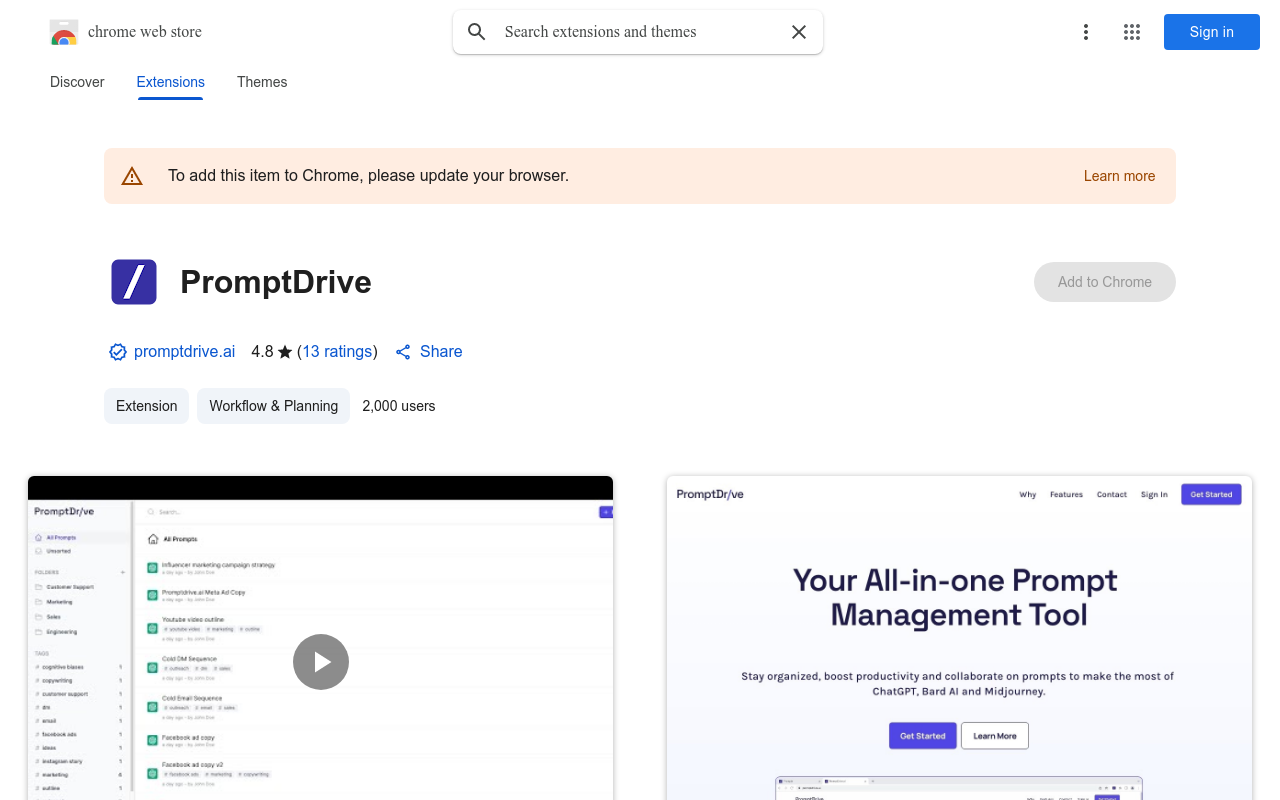Image resolution: width=1280 pixels, height=800 pixels.
Task: Click the browser update warning message text
Action: (368, 176)
